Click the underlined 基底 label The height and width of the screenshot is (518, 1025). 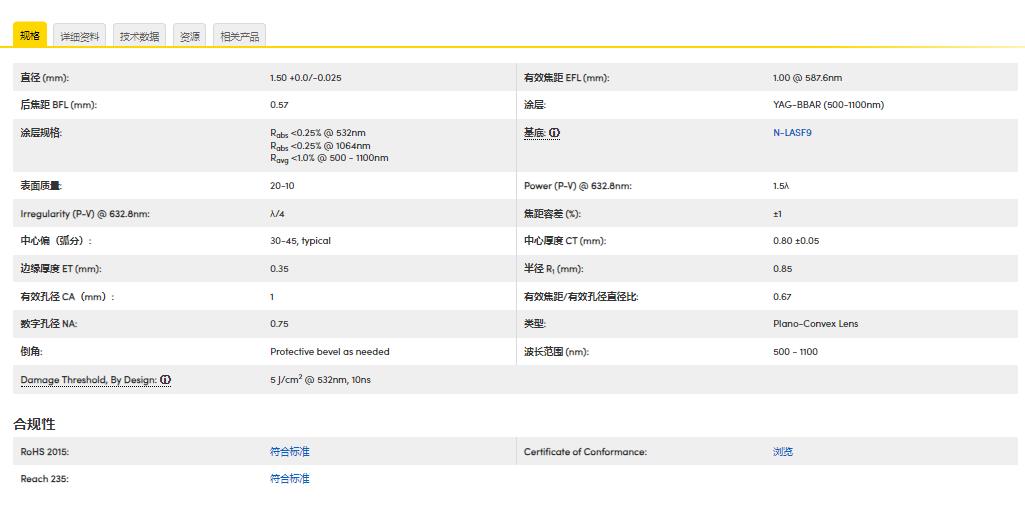(535, 133)
